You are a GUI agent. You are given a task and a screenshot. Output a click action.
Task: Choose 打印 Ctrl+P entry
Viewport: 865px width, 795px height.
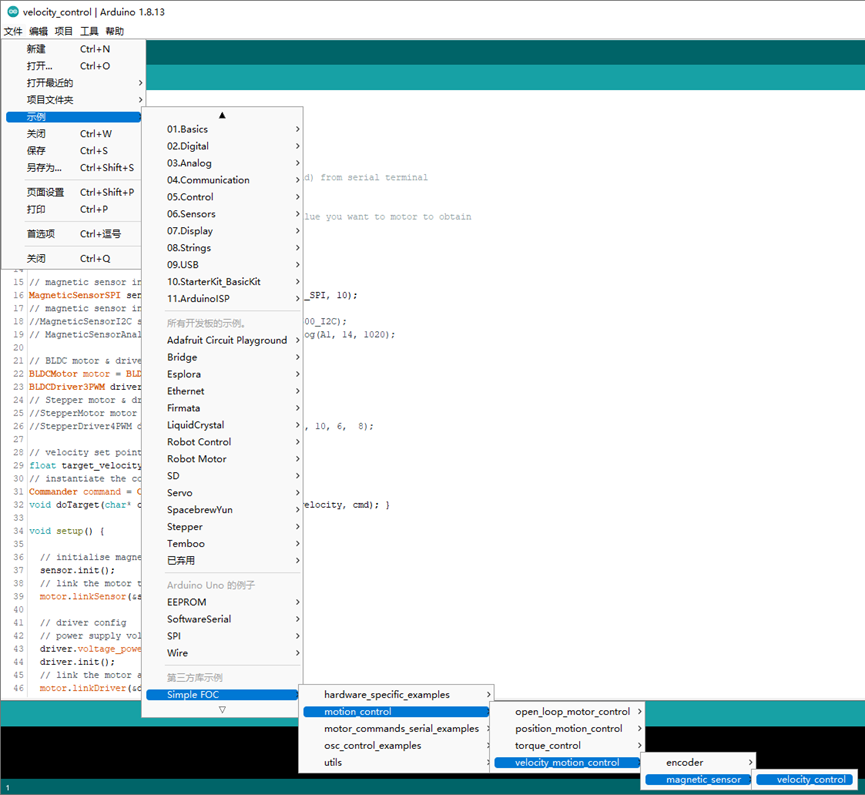[x=73, y=209]
